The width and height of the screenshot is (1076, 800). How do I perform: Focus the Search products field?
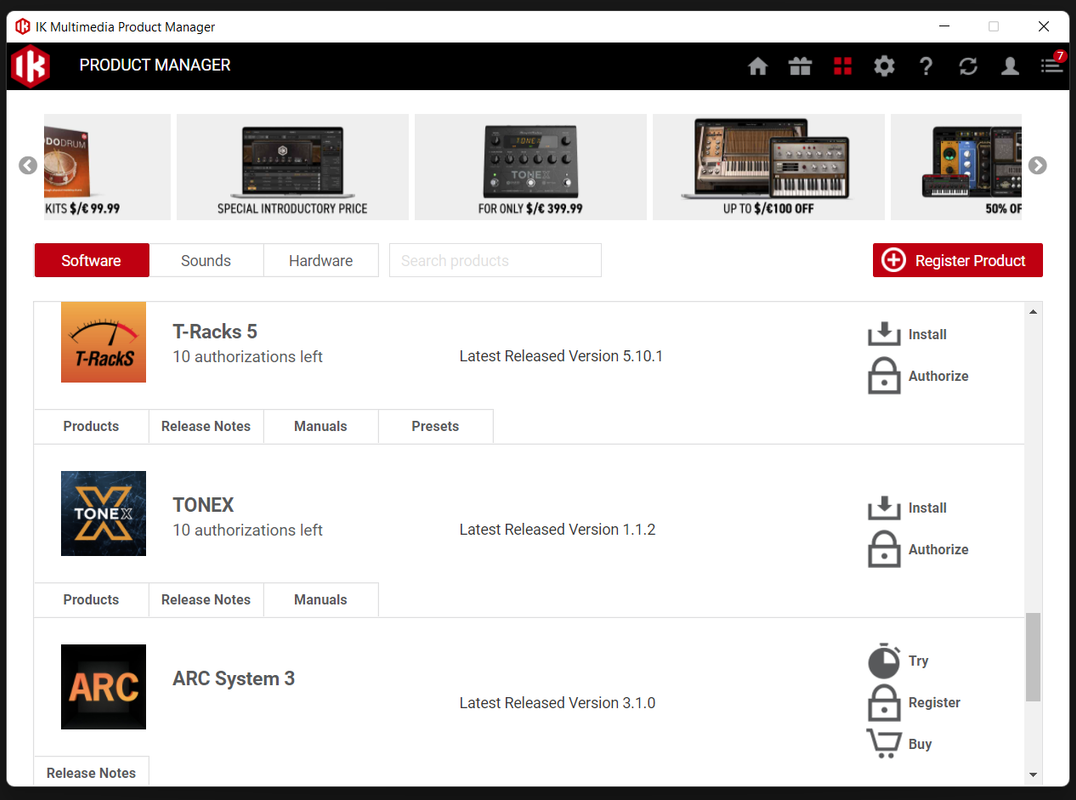coord(495,260)
